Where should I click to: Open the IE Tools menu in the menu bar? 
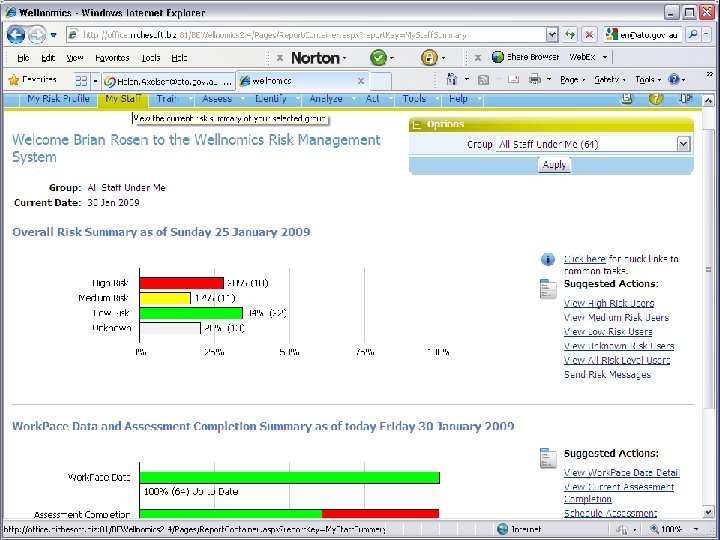(x=151, y=58)
